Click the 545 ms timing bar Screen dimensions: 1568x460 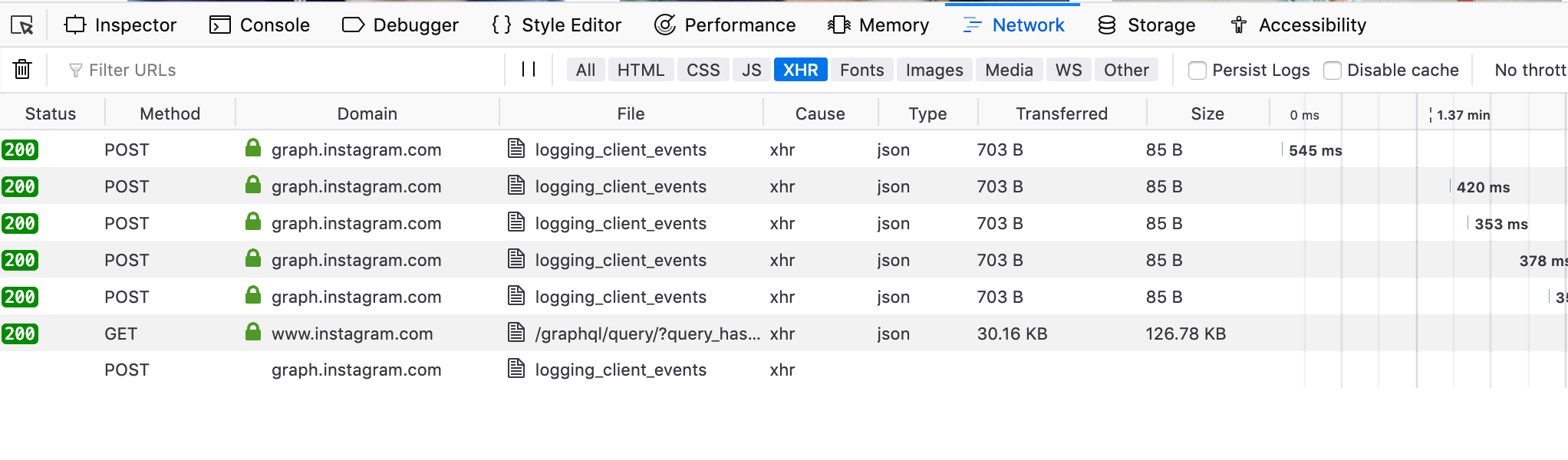(1282, 149)
